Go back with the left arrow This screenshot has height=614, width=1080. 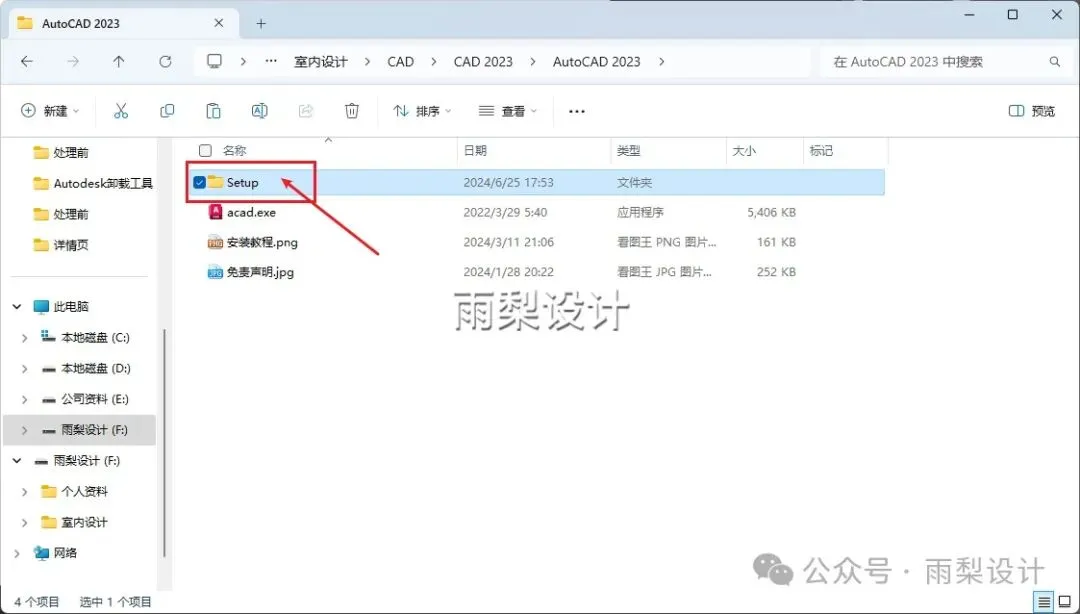click(27, 61)
